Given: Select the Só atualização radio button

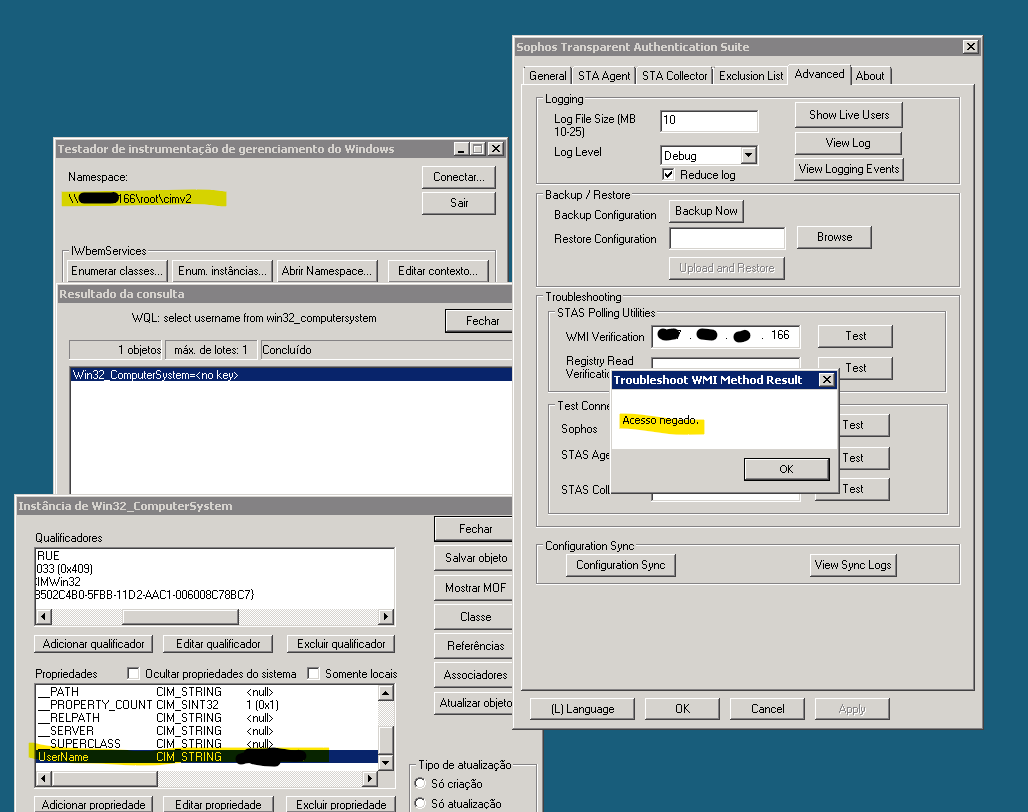Looking at the screenshot, I should click(x=421, y=803).
